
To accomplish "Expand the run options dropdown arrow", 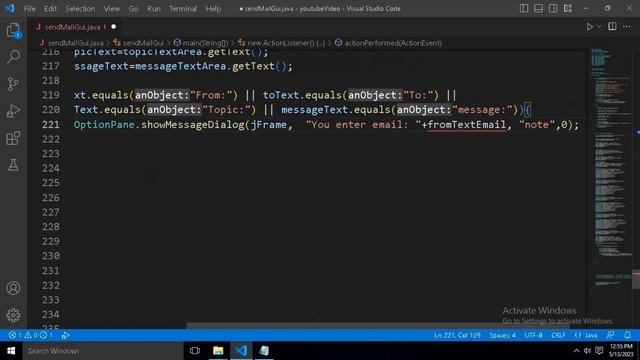I will point(599,27).
